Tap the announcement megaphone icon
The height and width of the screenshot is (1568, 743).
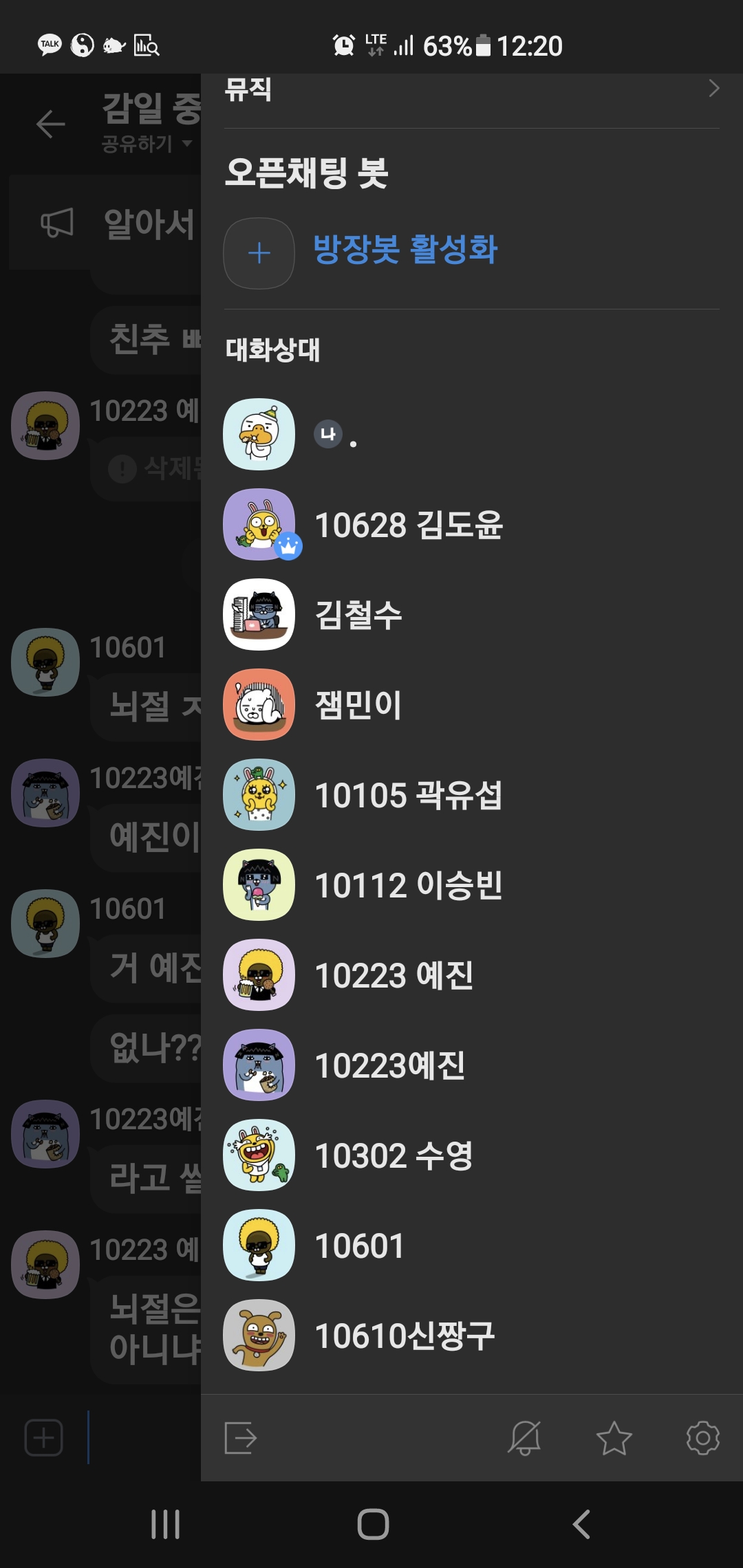tap(56, 223)
